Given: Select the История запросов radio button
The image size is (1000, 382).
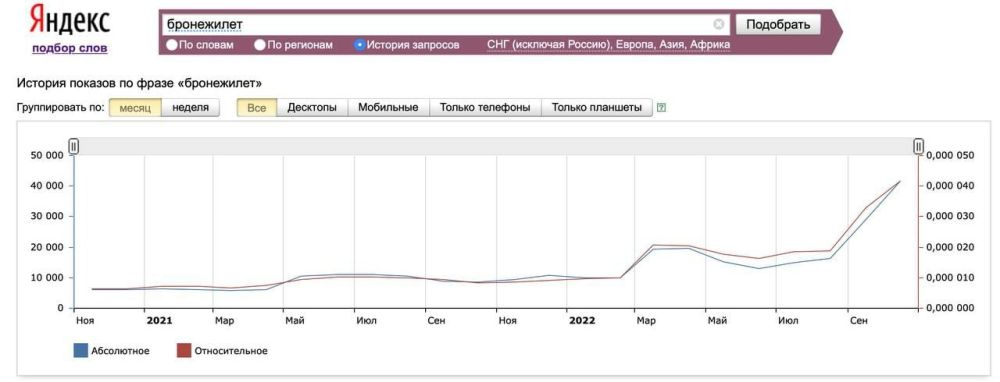Looking at the screenshot, I should (360, 45).
